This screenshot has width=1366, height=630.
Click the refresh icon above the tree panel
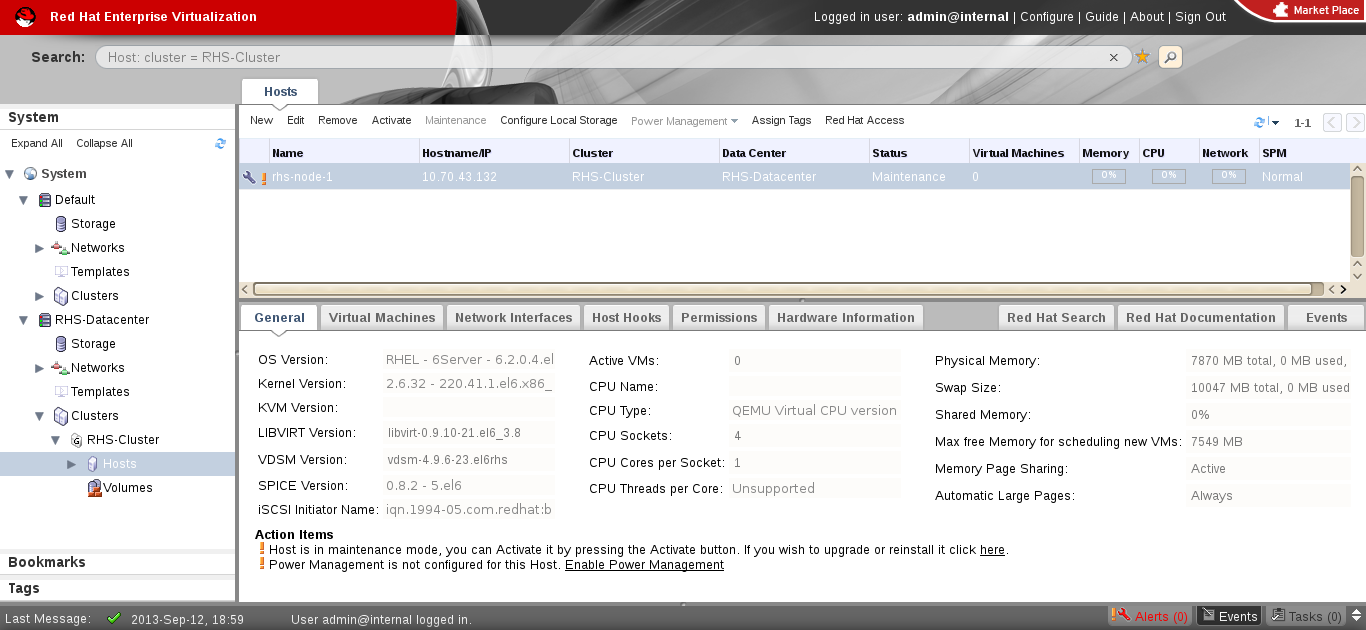220,143
